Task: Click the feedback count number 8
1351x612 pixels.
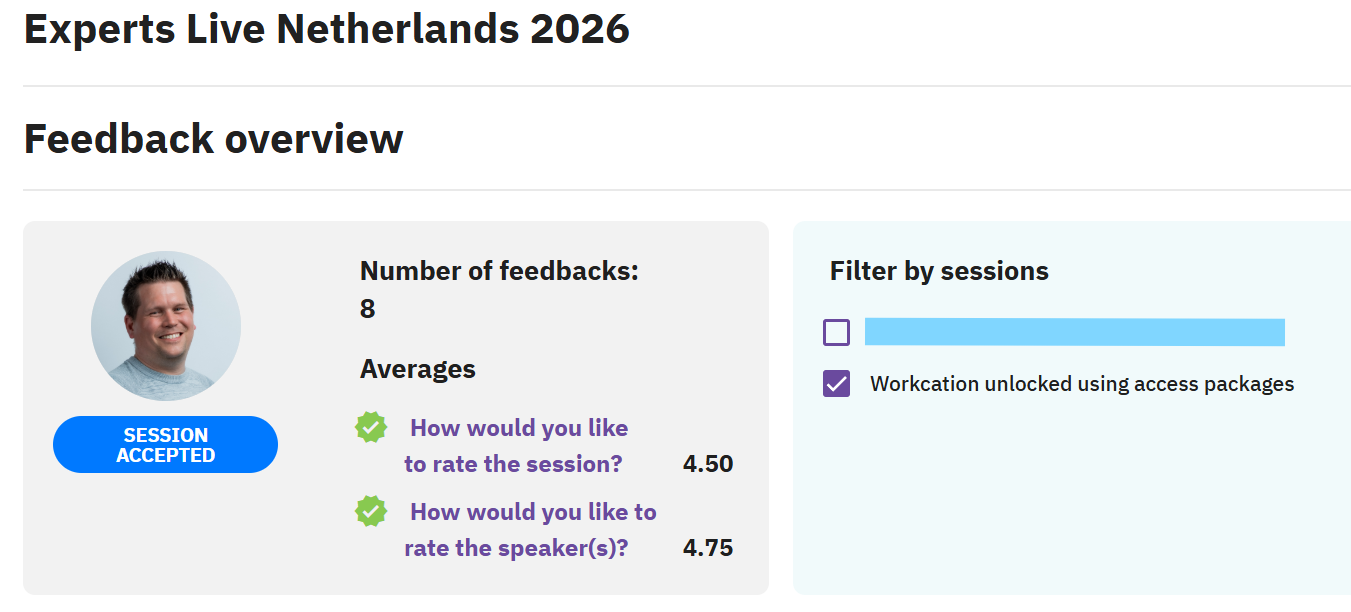Action: (368, 309)
